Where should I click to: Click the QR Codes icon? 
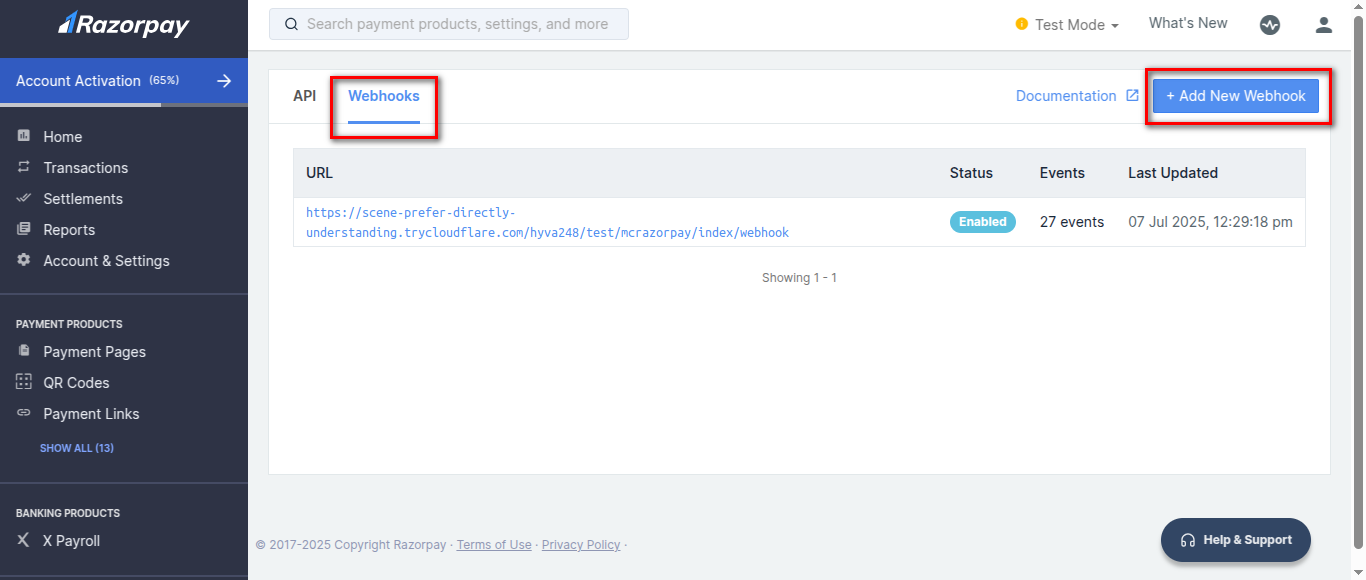24,382
